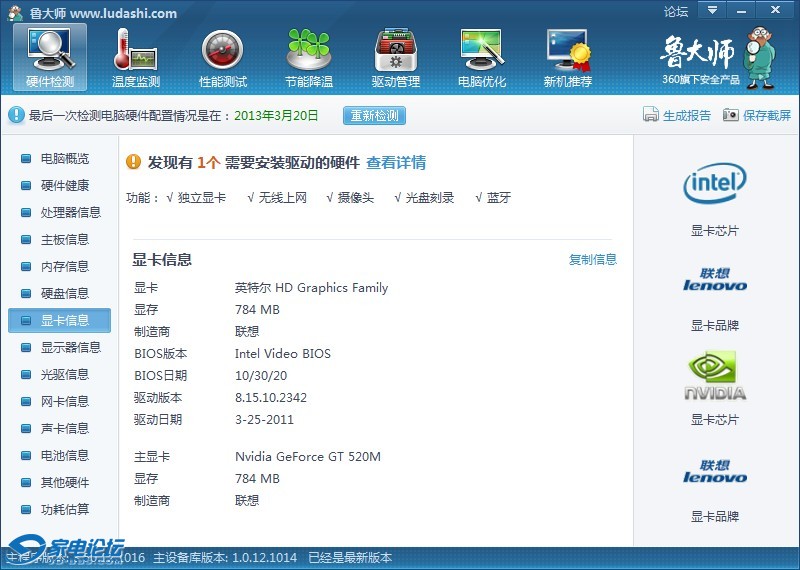Open the 论坛 link in title bar
Image resolution: width=800 pixels, height=570 pixels.
676,12
